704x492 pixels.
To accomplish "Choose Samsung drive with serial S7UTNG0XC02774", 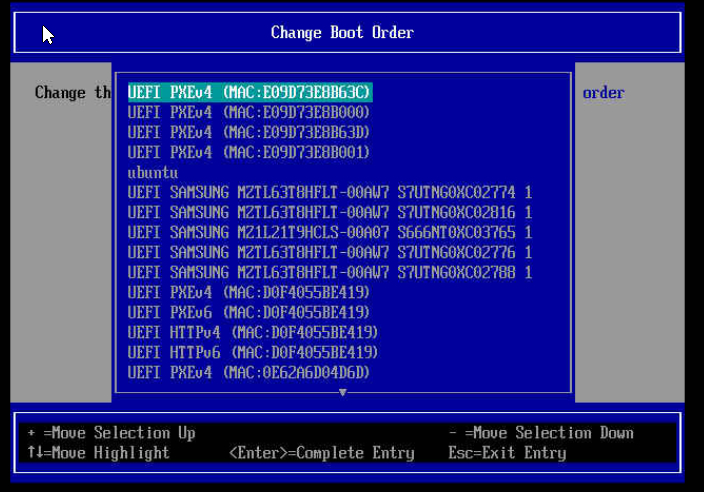I will point(330,192).
